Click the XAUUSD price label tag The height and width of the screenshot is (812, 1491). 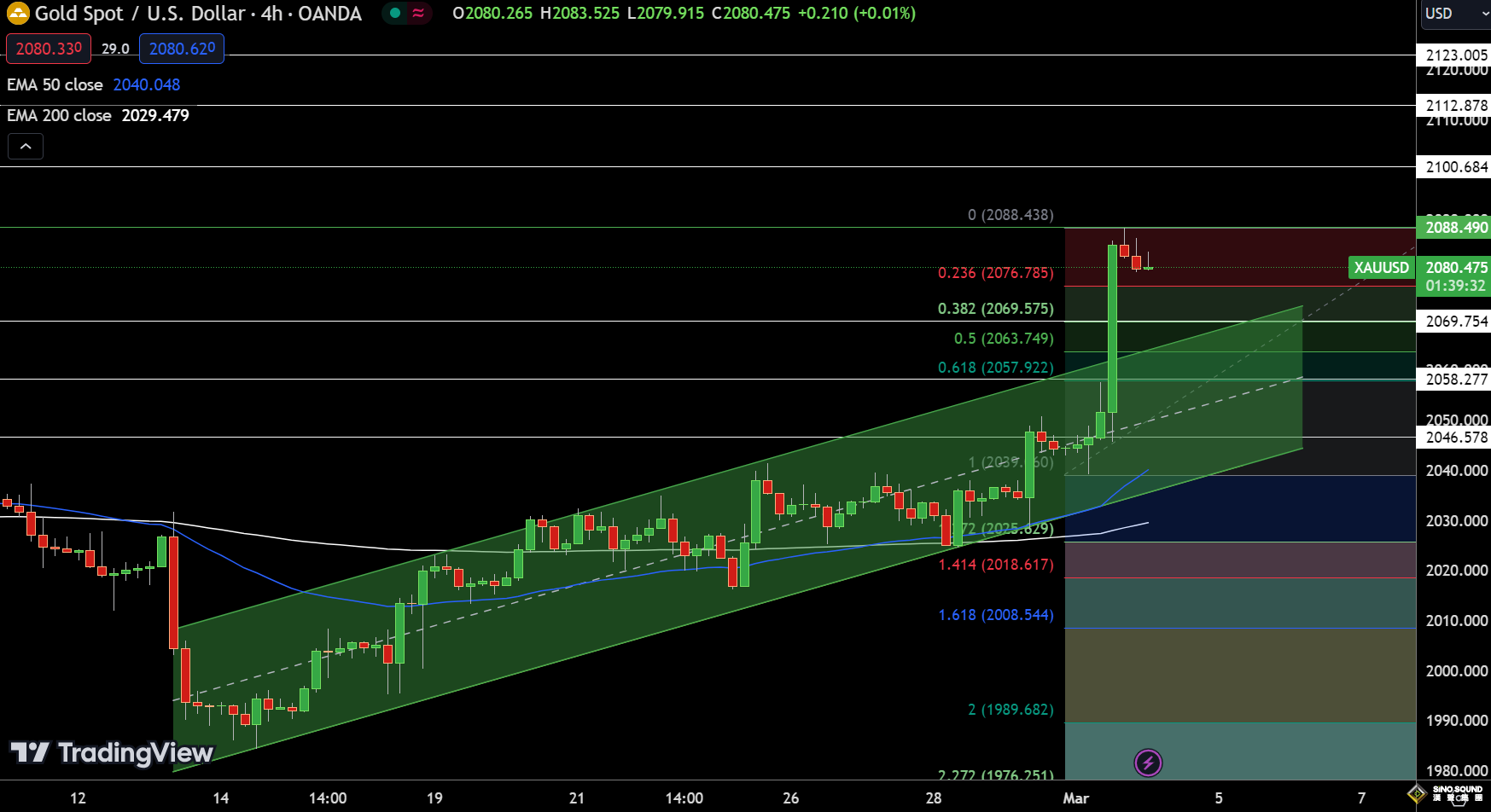point(1381,268)
